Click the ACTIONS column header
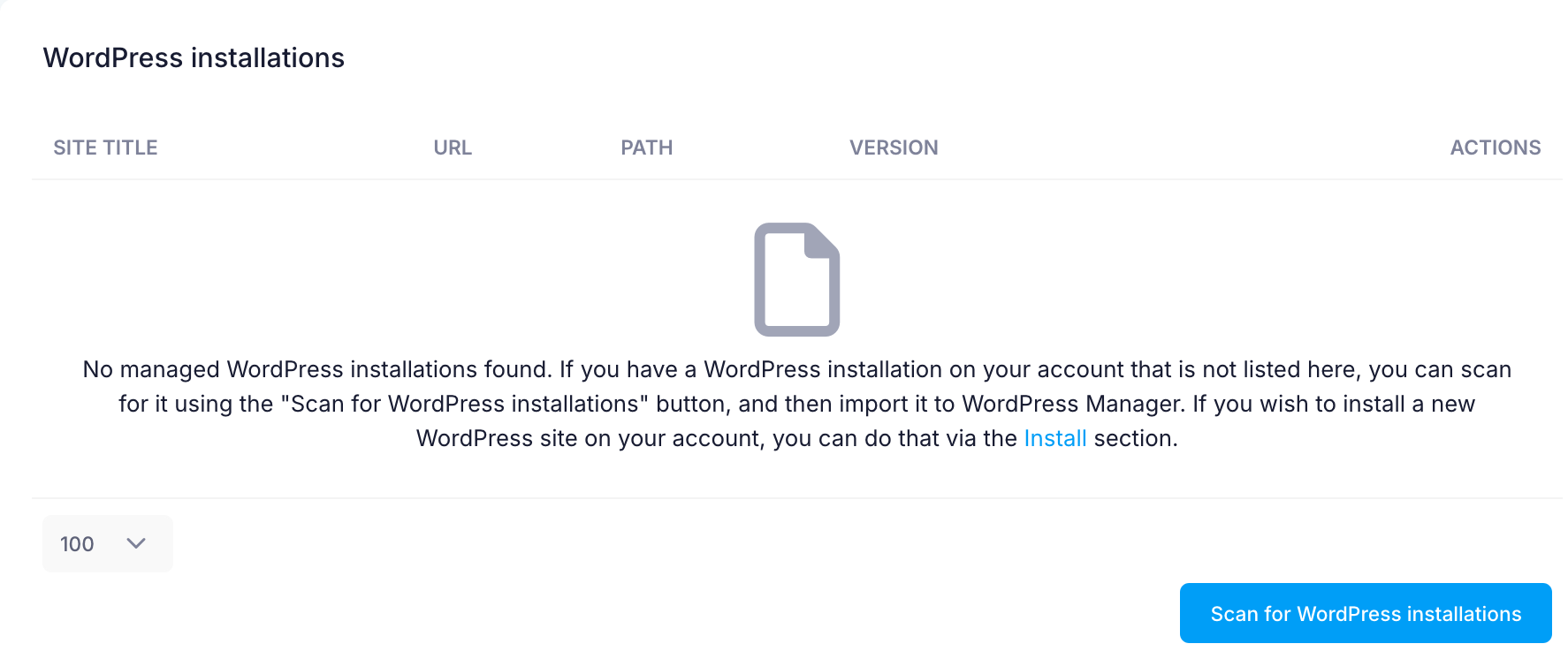This screenshot has height=659, width=1568. click(x=1496, y=148)
